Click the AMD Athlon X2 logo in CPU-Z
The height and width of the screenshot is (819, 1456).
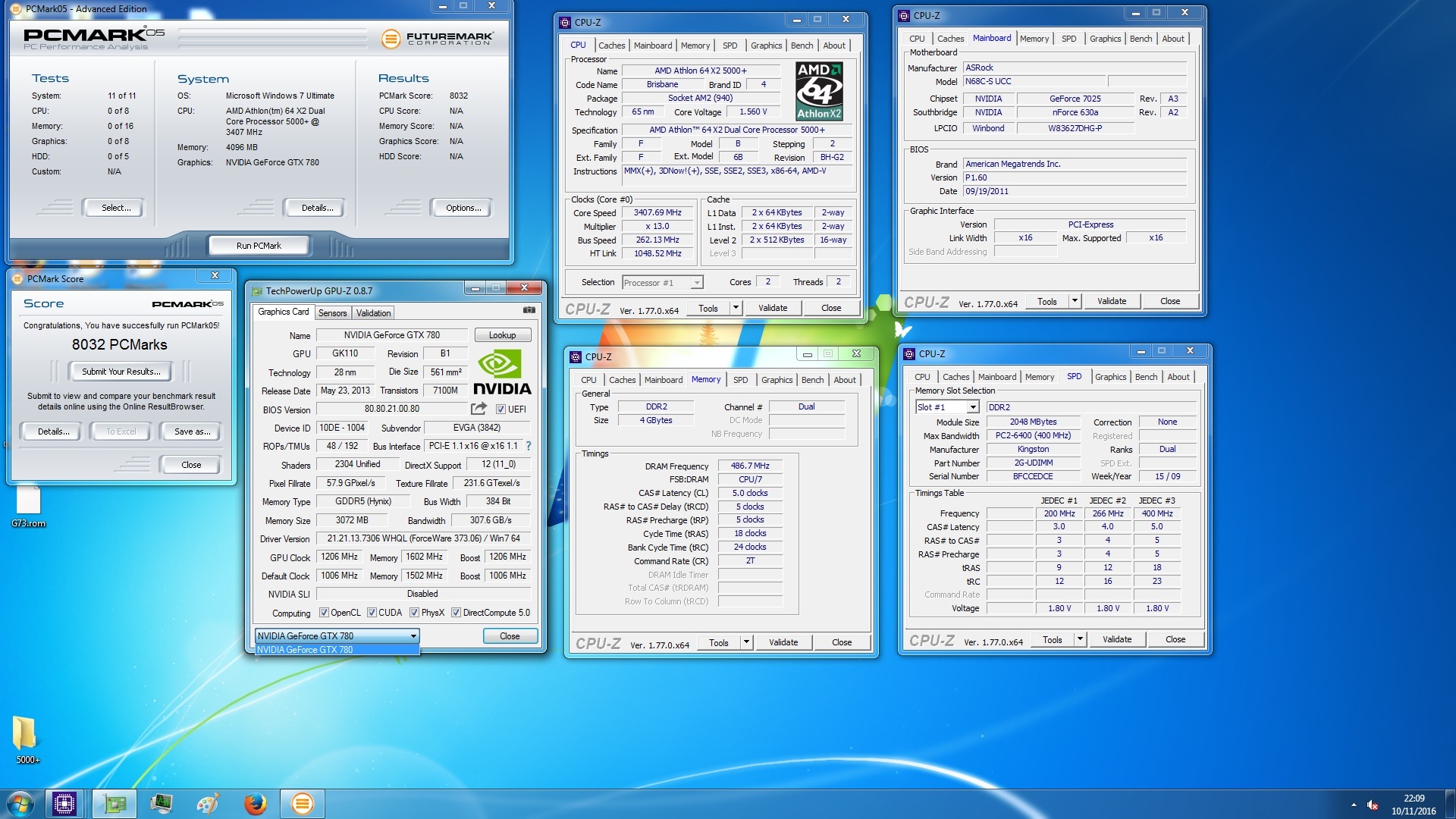(819, 91)
